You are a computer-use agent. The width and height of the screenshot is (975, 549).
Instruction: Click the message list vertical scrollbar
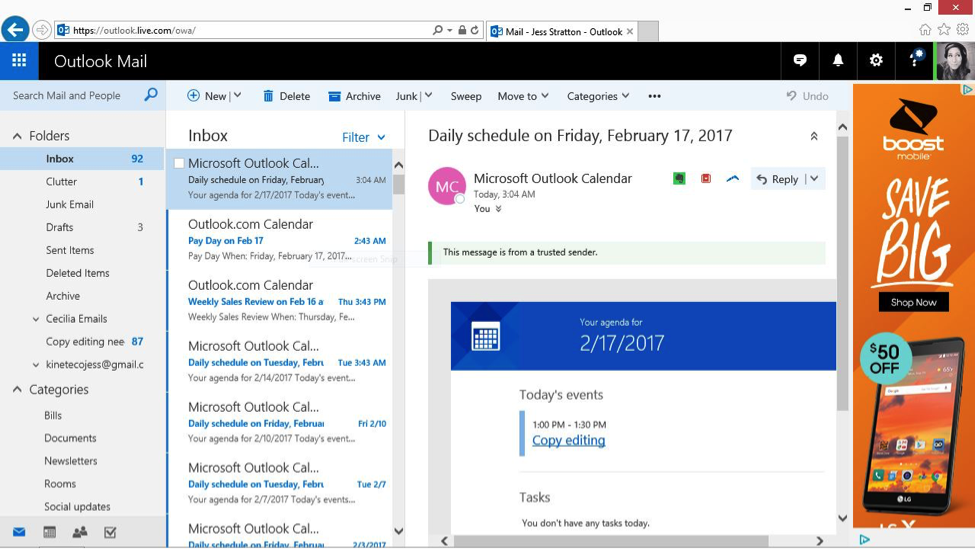[x=398, y=350]
